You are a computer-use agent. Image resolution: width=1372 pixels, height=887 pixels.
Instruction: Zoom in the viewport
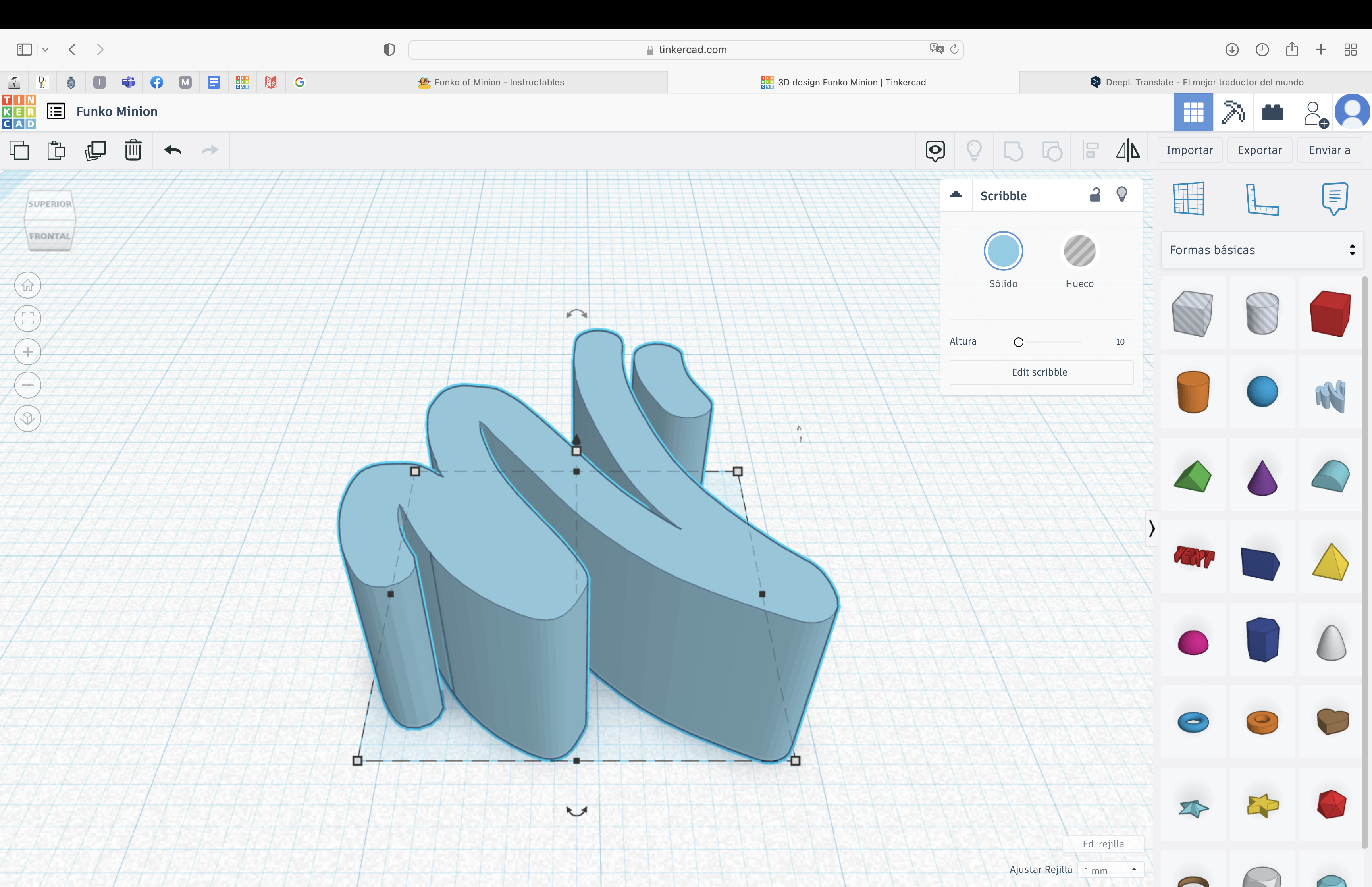(x=28, y=352)
